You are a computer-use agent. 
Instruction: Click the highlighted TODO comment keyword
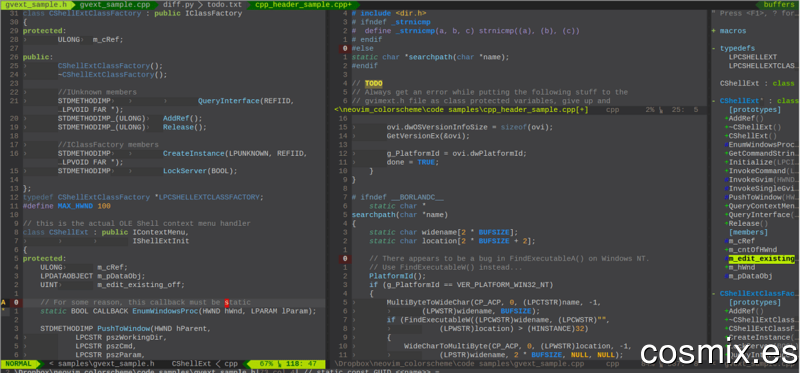click(373, 83)
